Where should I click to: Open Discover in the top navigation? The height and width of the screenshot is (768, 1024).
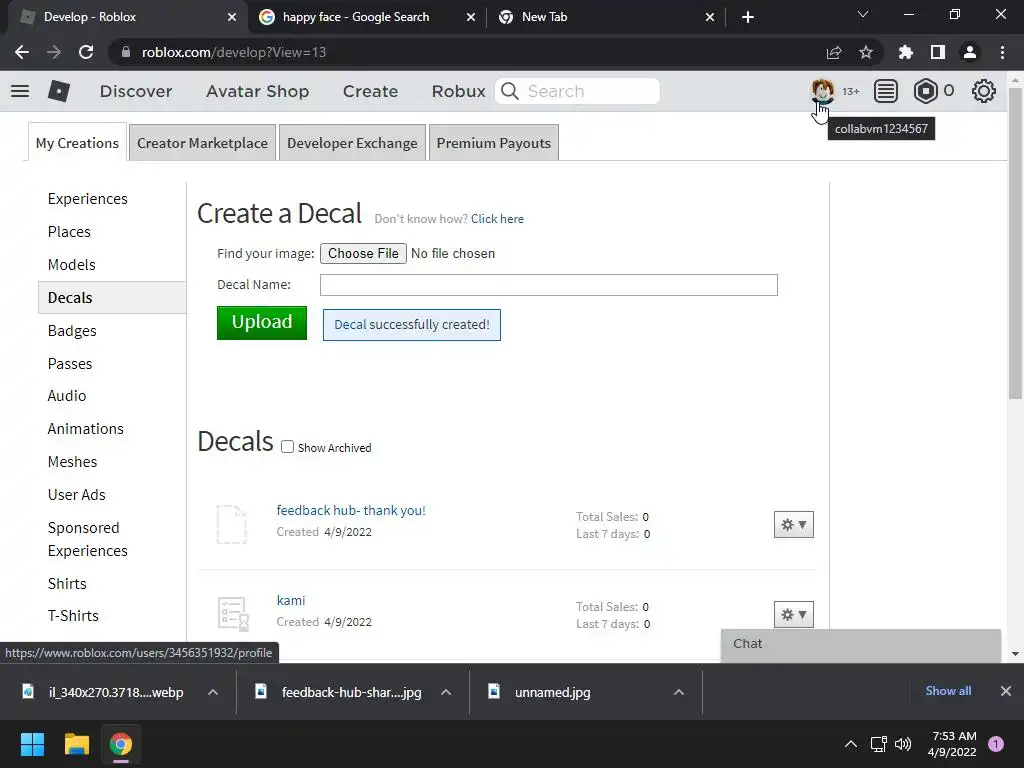136,91
